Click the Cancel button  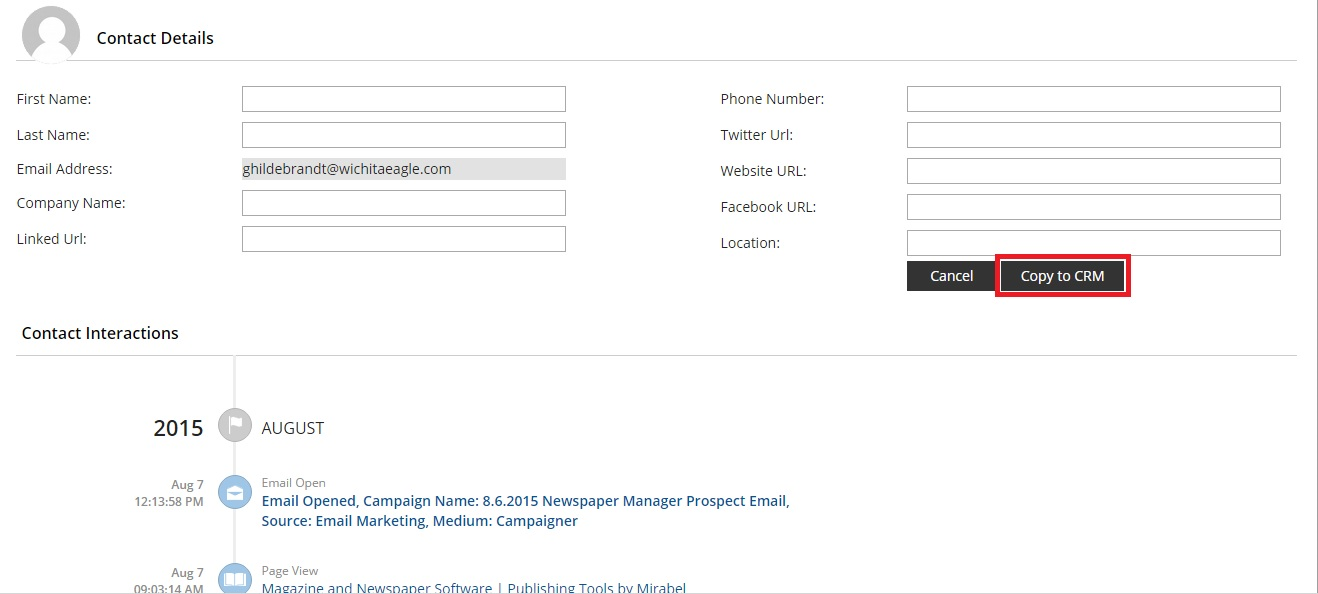951,276
